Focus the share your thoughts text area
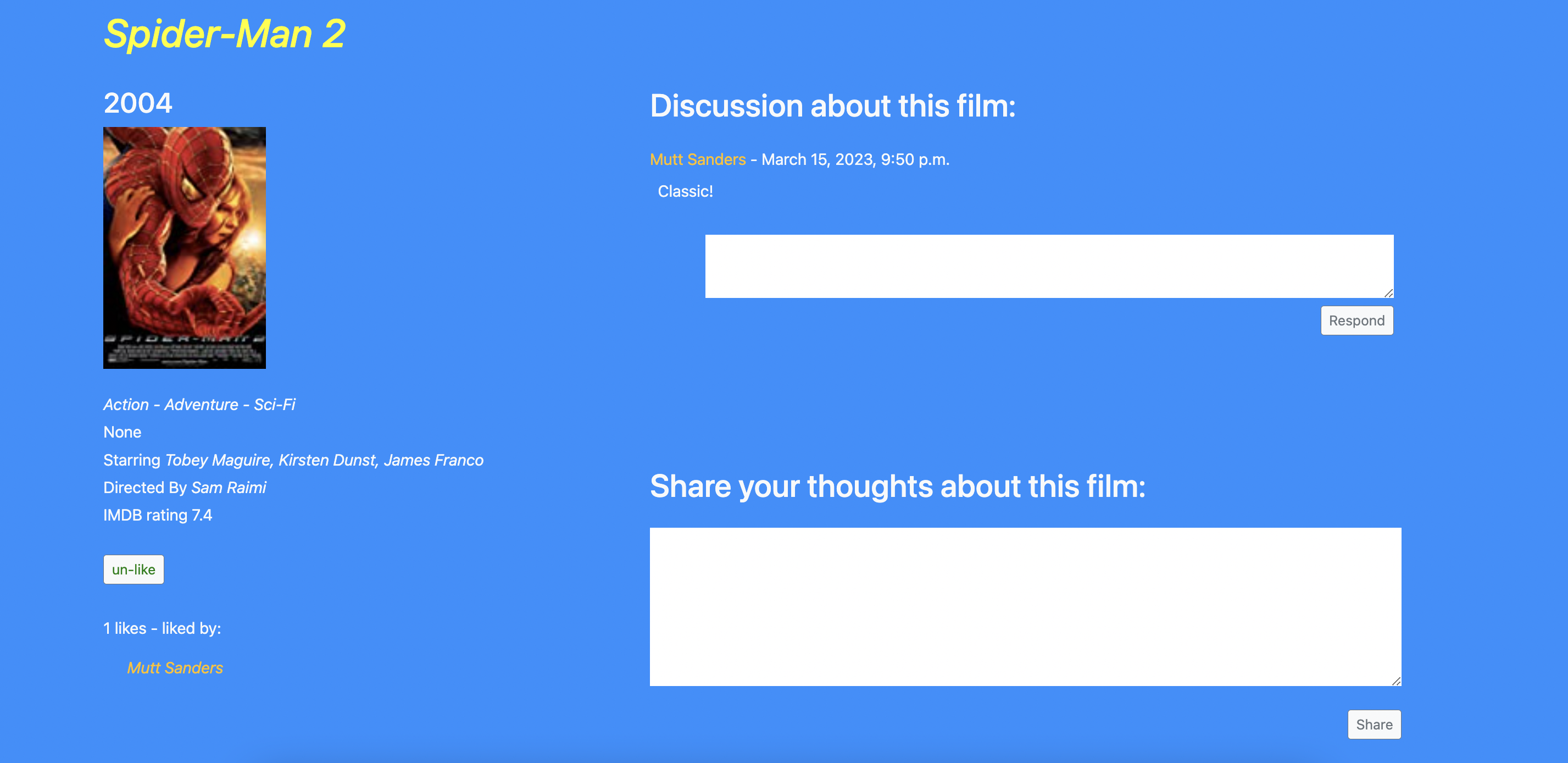This screenshot has height=763, width=1568. (1025, 606)
